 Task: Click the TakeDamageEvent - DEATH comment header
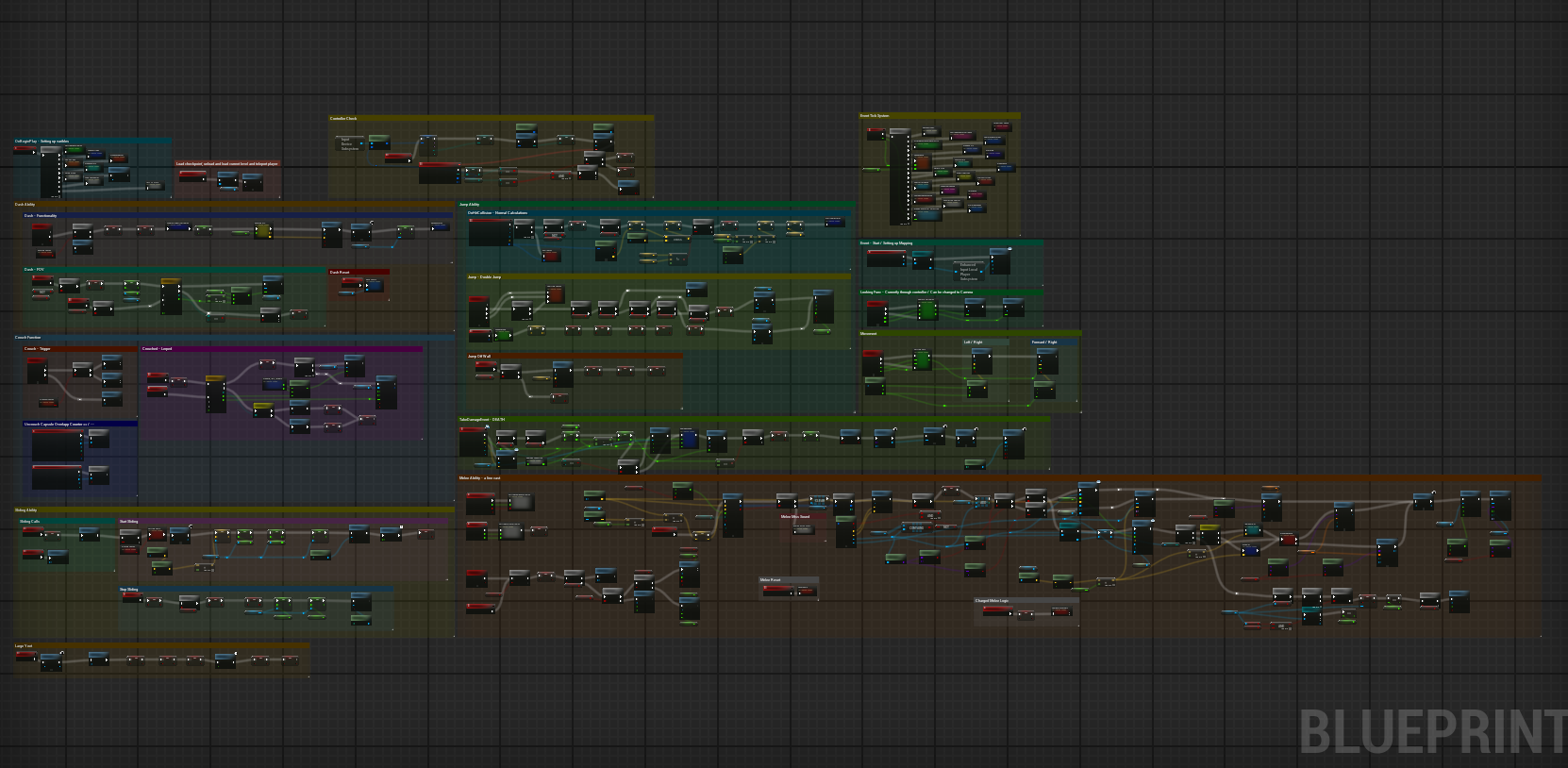click(x=482, y=420)
